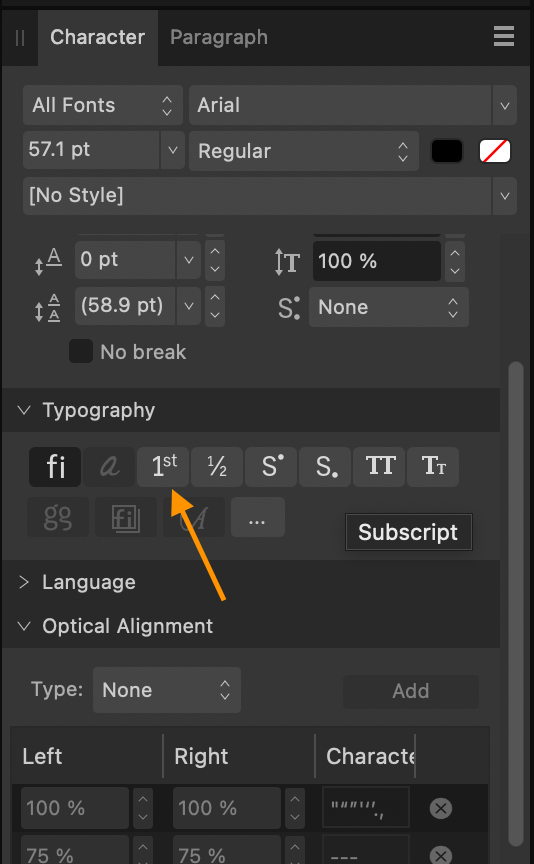
Task: Switch to the Paragraph tab
Action: click(219, 37)
